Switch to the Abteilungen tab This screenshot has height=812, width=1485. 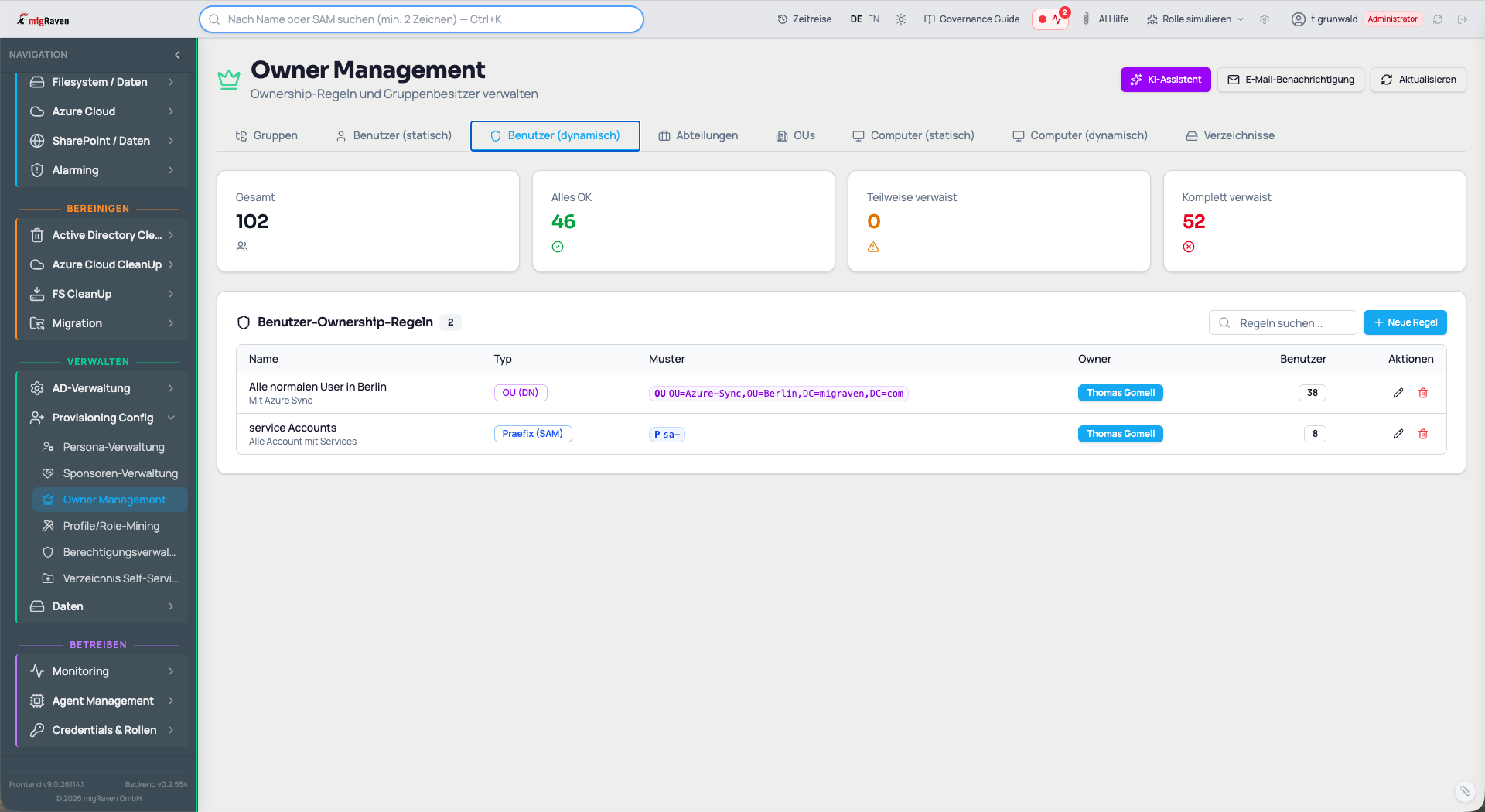(698, 135)
